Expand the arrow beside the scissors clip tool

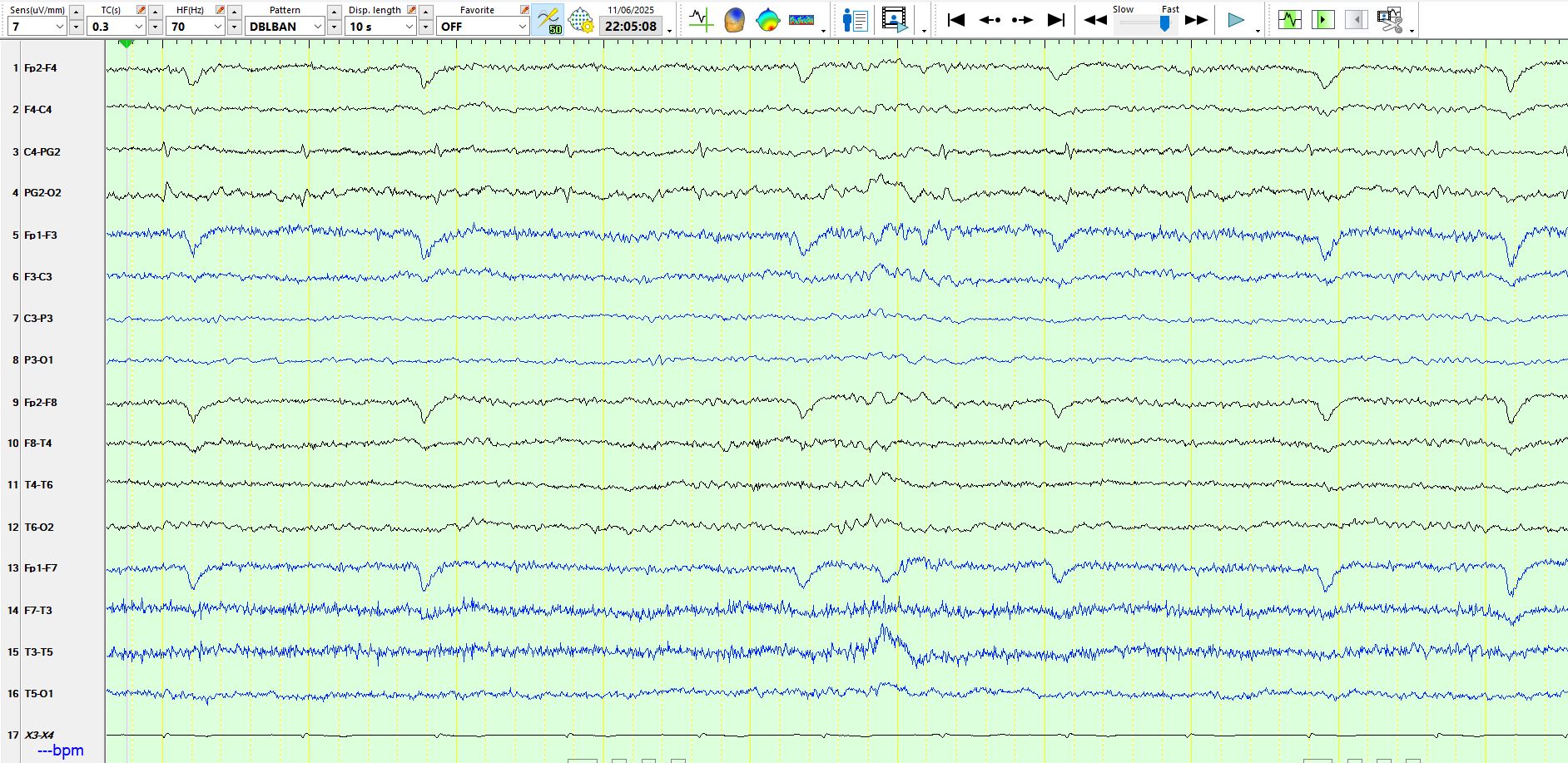pos(1412,31)
